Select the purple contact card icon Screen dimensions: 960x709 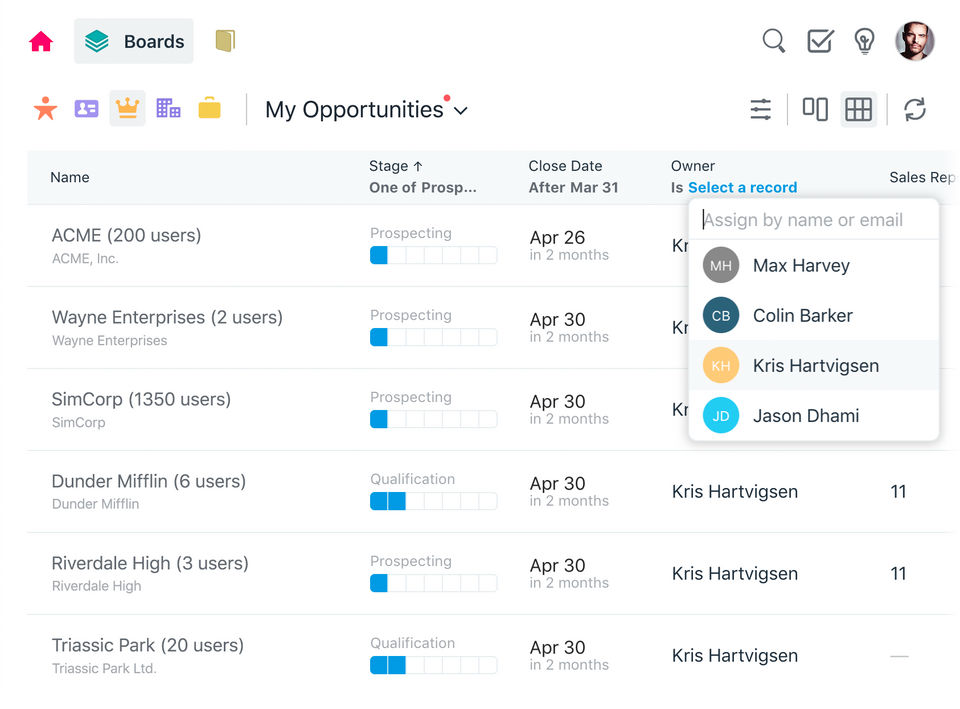86,108
